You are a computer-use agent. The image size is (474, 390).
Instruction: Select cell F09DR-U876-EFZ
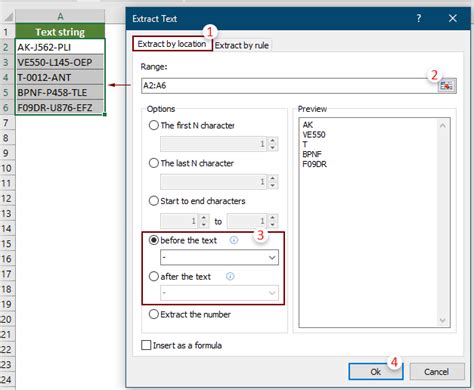click(60, 107)
